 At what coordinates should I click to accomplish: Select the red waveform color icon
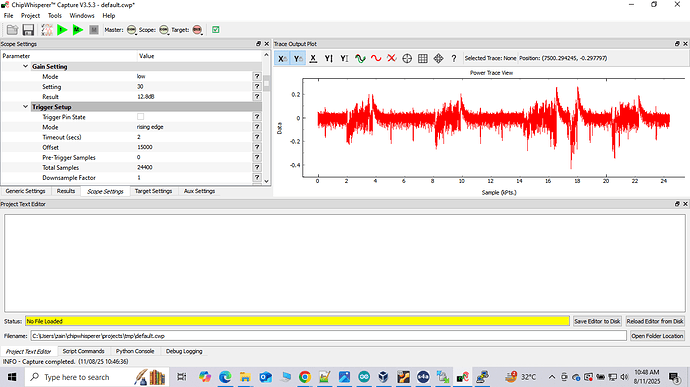click(376, 58)
